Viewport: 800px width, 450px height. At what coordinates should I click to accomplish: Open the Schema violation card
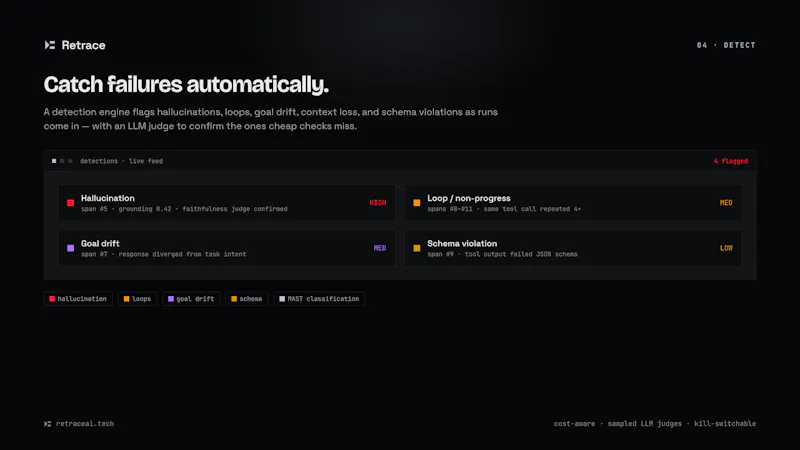[573, 248]
